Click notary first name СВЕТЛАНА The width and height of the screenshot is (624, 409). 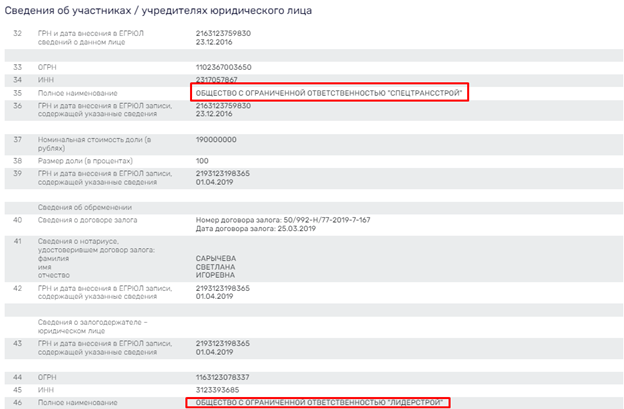coord(215,267)
